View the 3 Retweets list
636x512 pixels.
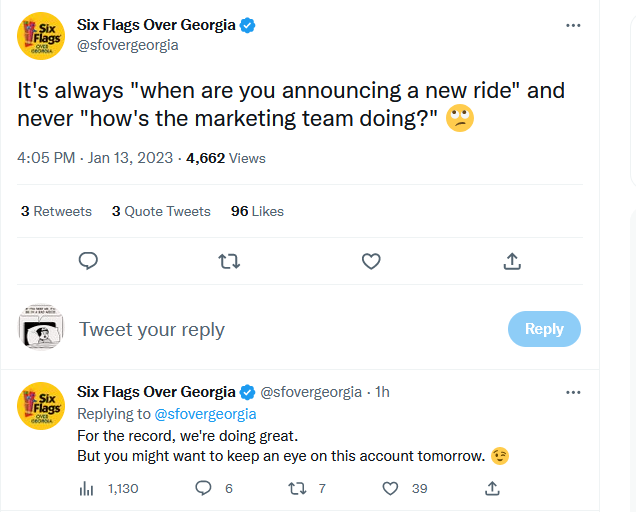pos(56,211)
